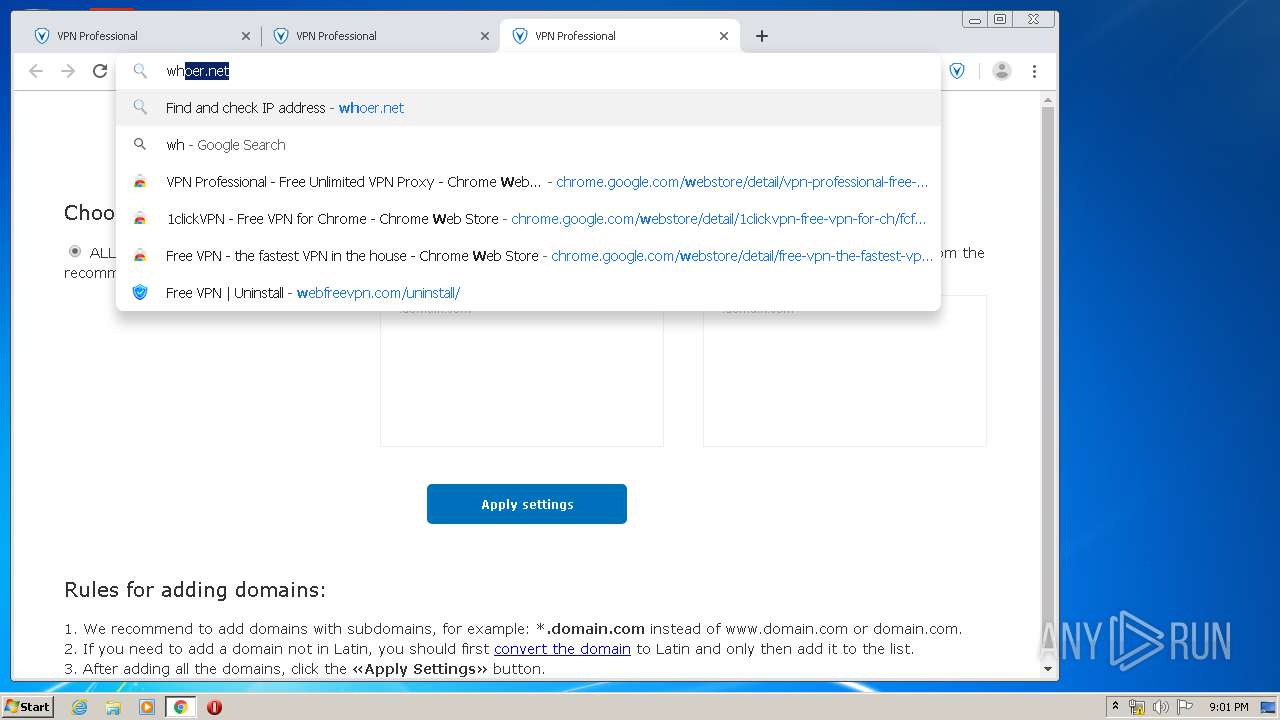Viewport: 1280px width, 720px height.
Task: Click the browser forward arrow
Action: coord(68,71)
